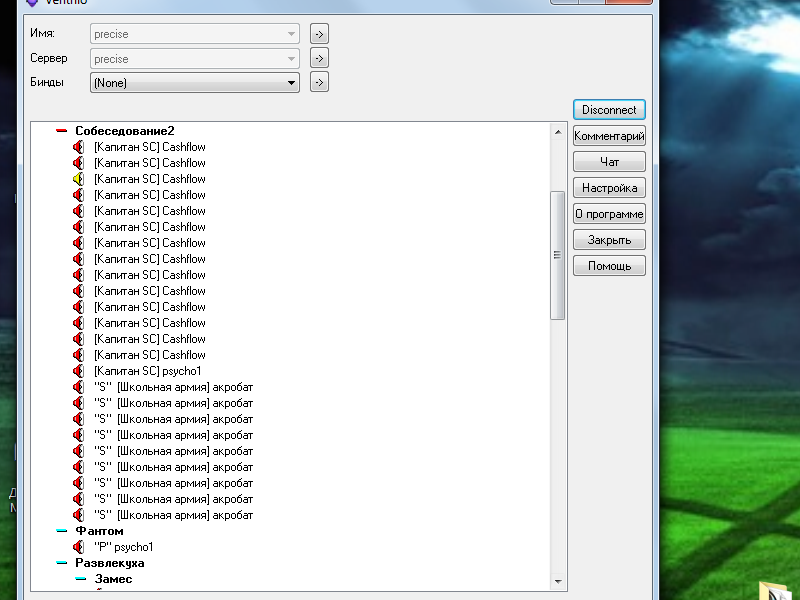Collapse the Замес subchannel minus icon

(81, 579)
